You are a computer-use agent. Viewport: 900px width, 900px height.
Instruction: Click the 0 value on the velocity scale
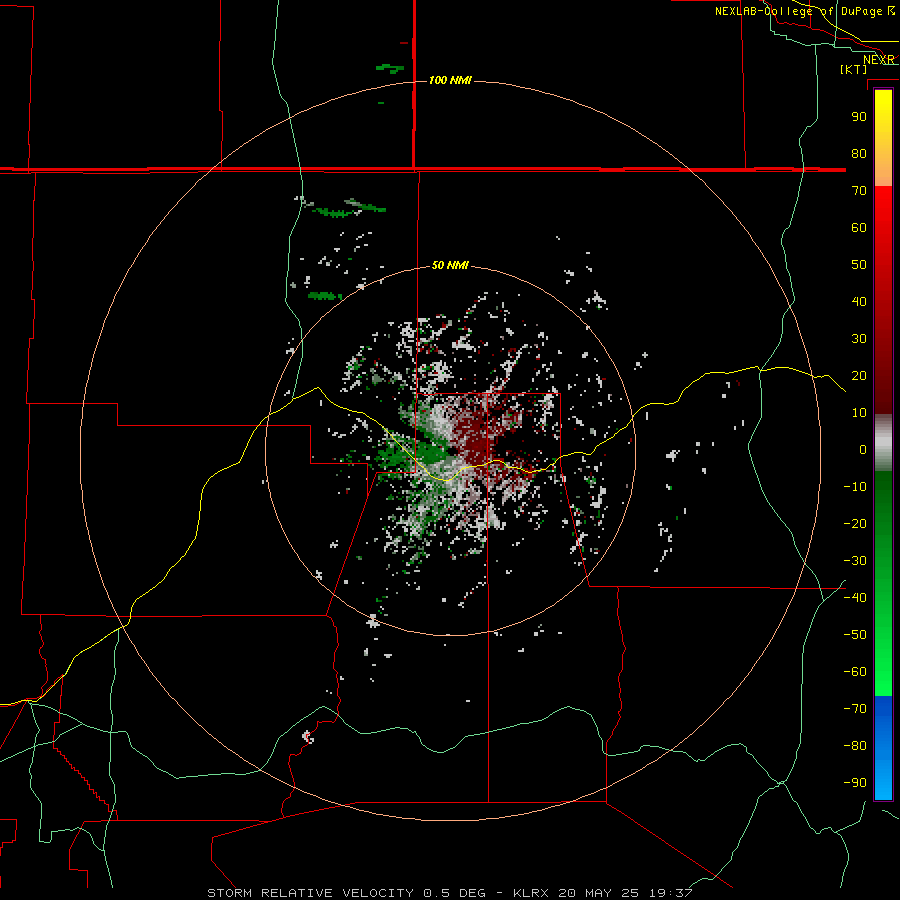(863, 449)
